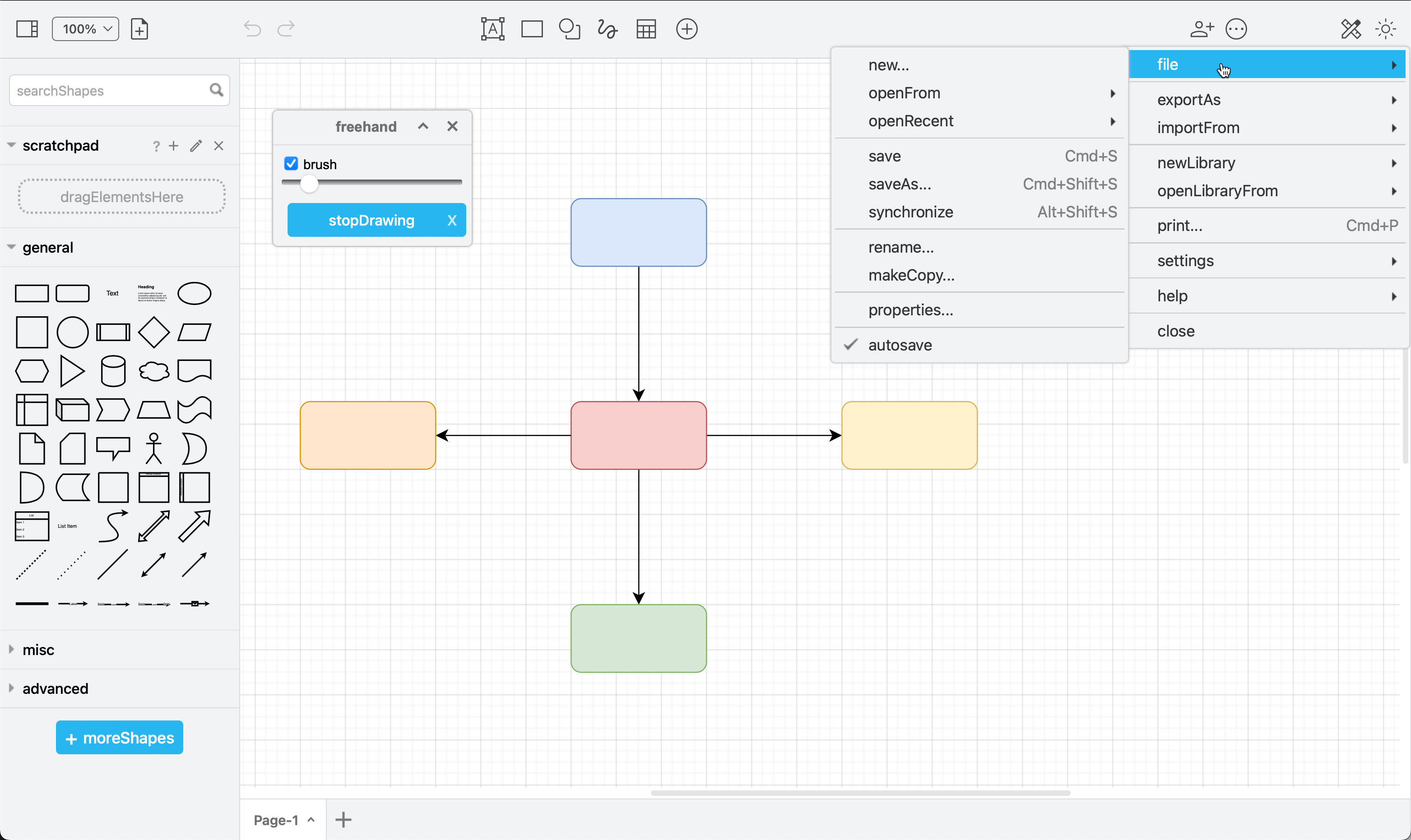Open the 100% zoom dropdown

point(85,29)
